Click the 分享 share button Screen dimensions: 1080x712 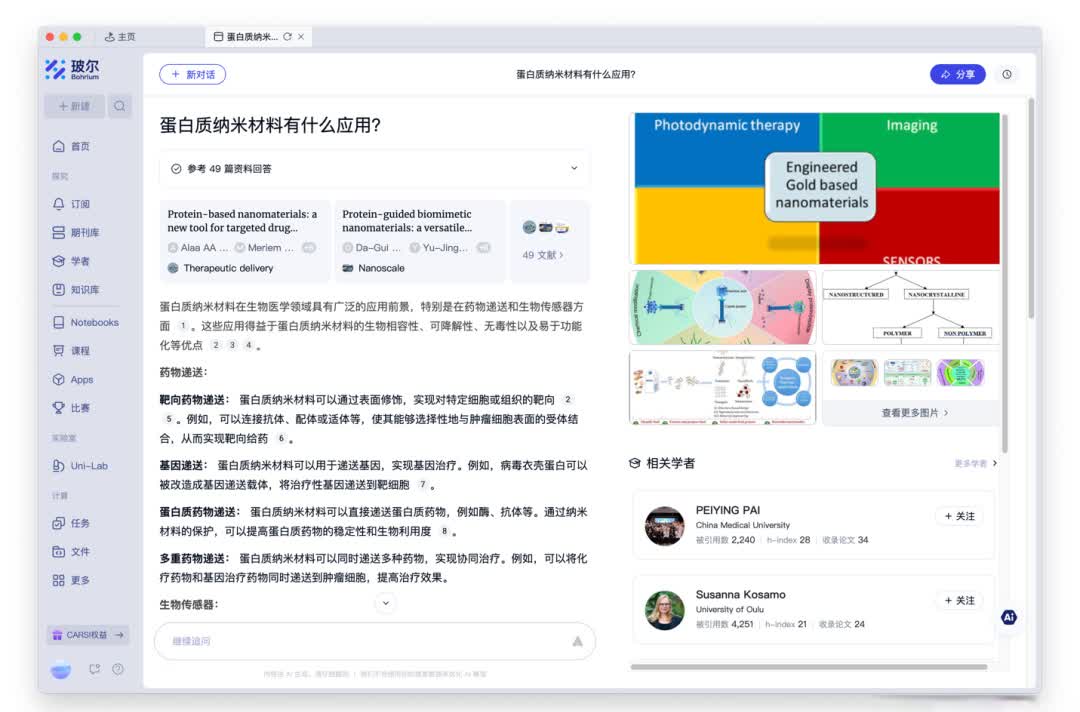coord(957,74)
